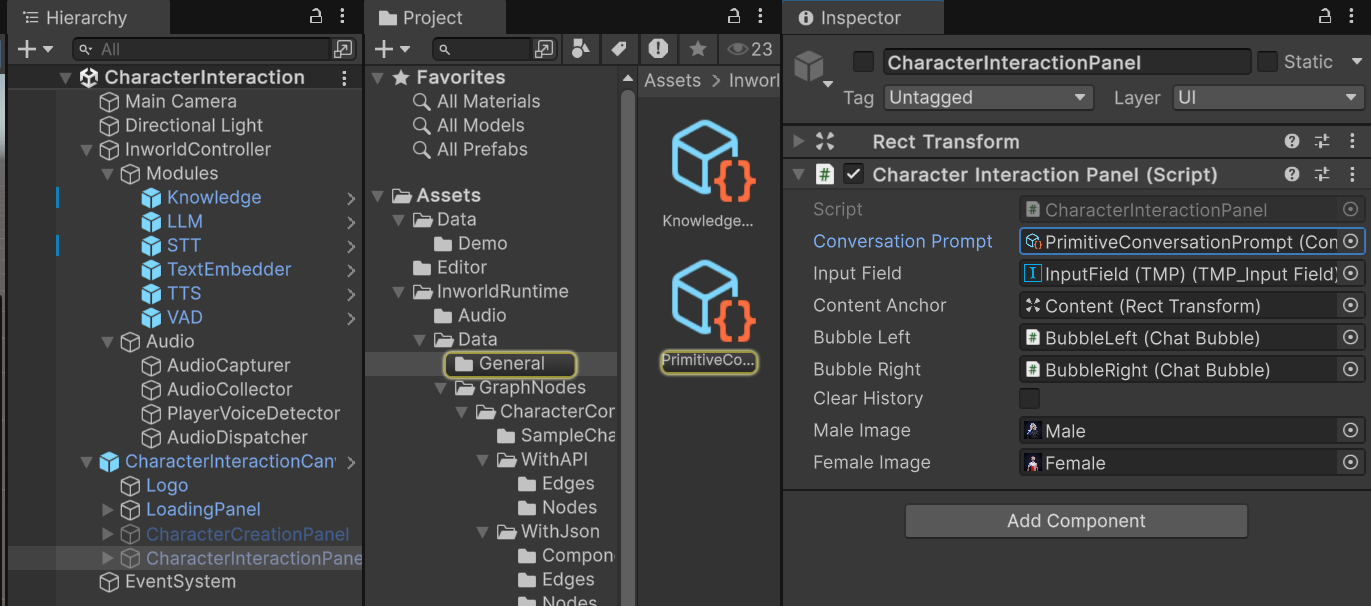Select EventSystem object
The image size is (1371, 606).
tap(180, 581)
